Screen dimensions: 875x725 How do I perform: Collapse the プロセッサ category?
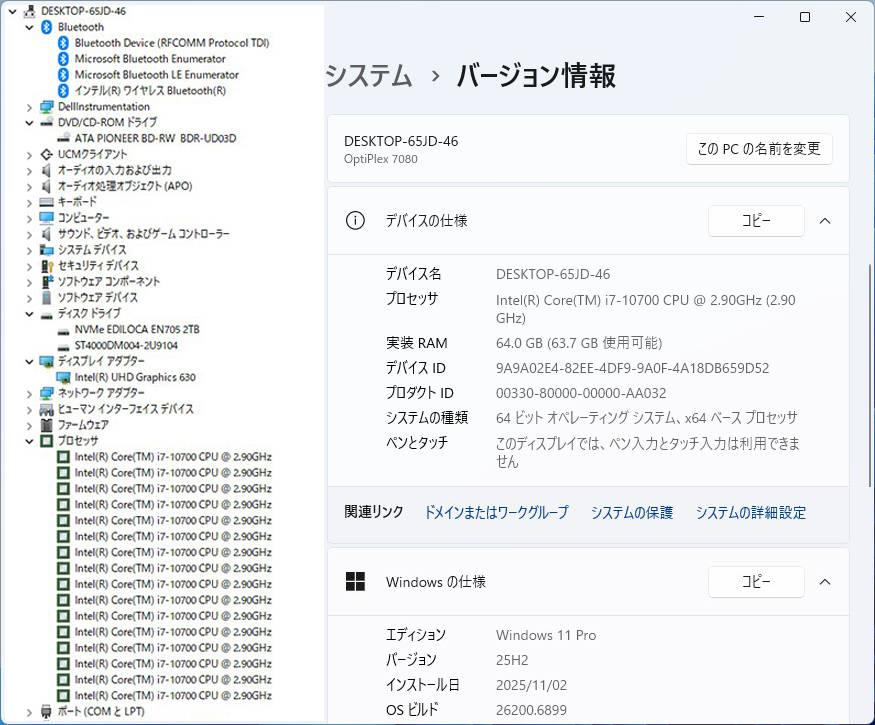pos(31,440)
